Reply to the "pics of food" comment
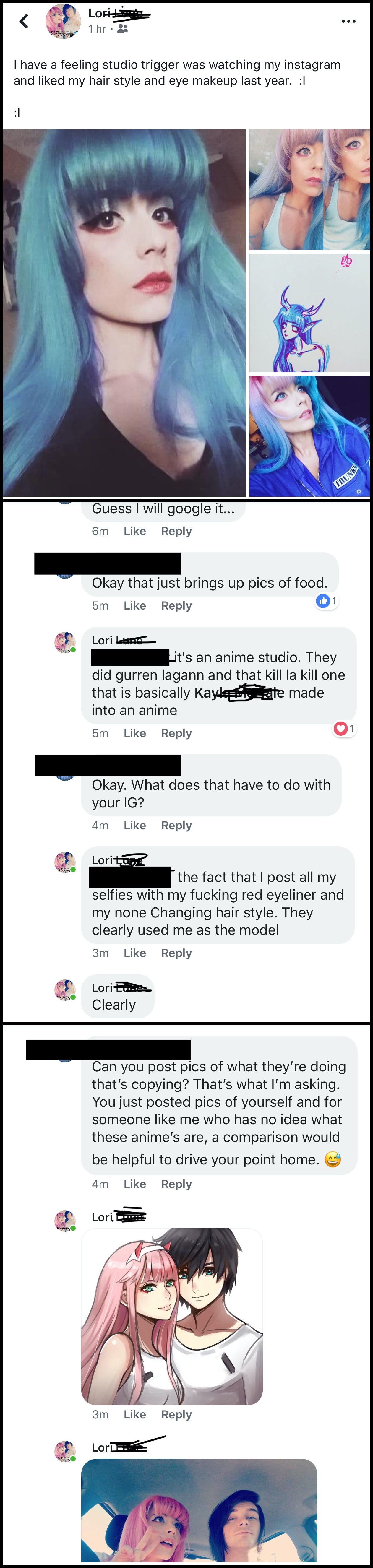This screenshot has height=1568, width=373. 176,606
